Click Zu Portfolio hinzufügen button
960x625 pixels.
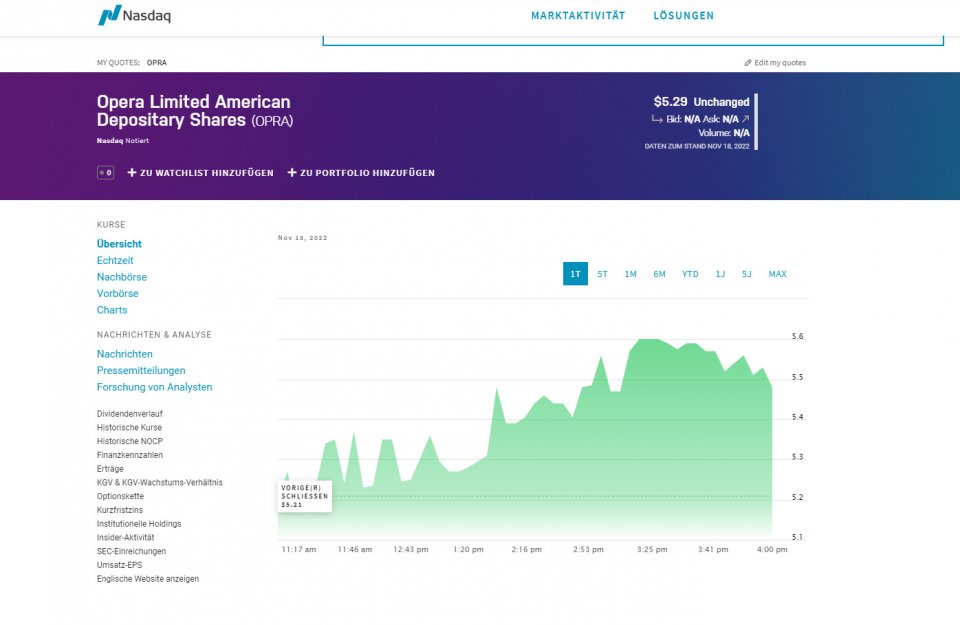pyautogui.click(x=361, y=173)
